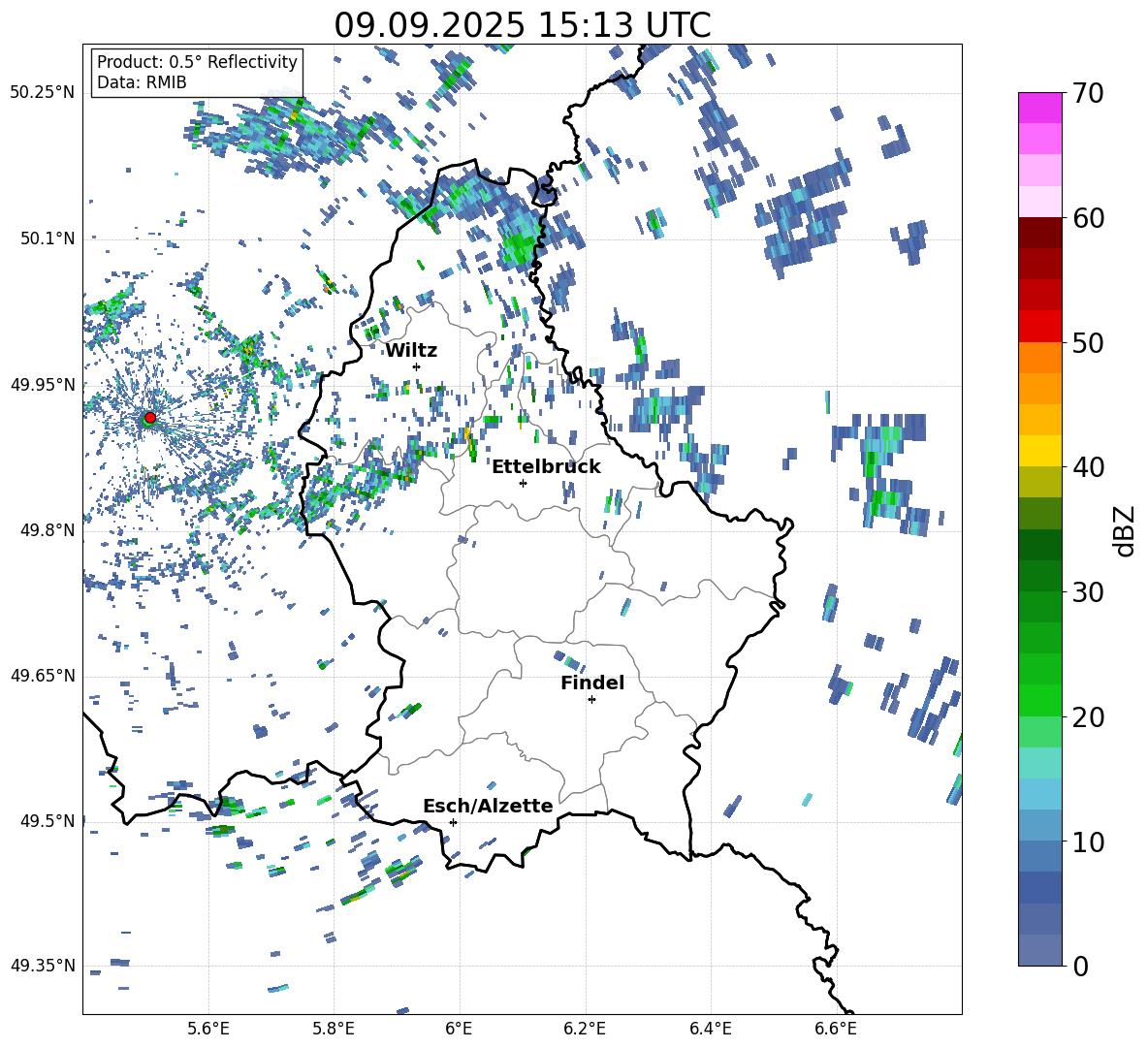The image size is (1148, 1048).
Task: Click the 0 label on the colorbar
Action: point(1080,966)
